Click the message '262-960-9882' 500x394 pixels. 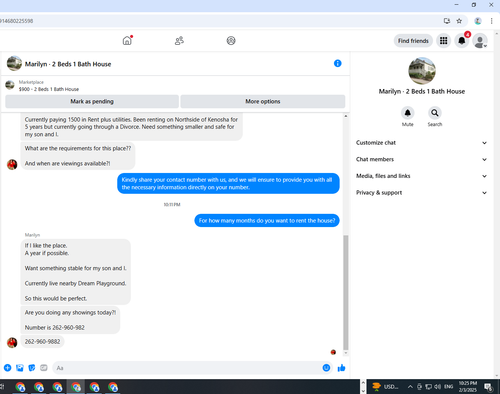click(x=42, y=342)
